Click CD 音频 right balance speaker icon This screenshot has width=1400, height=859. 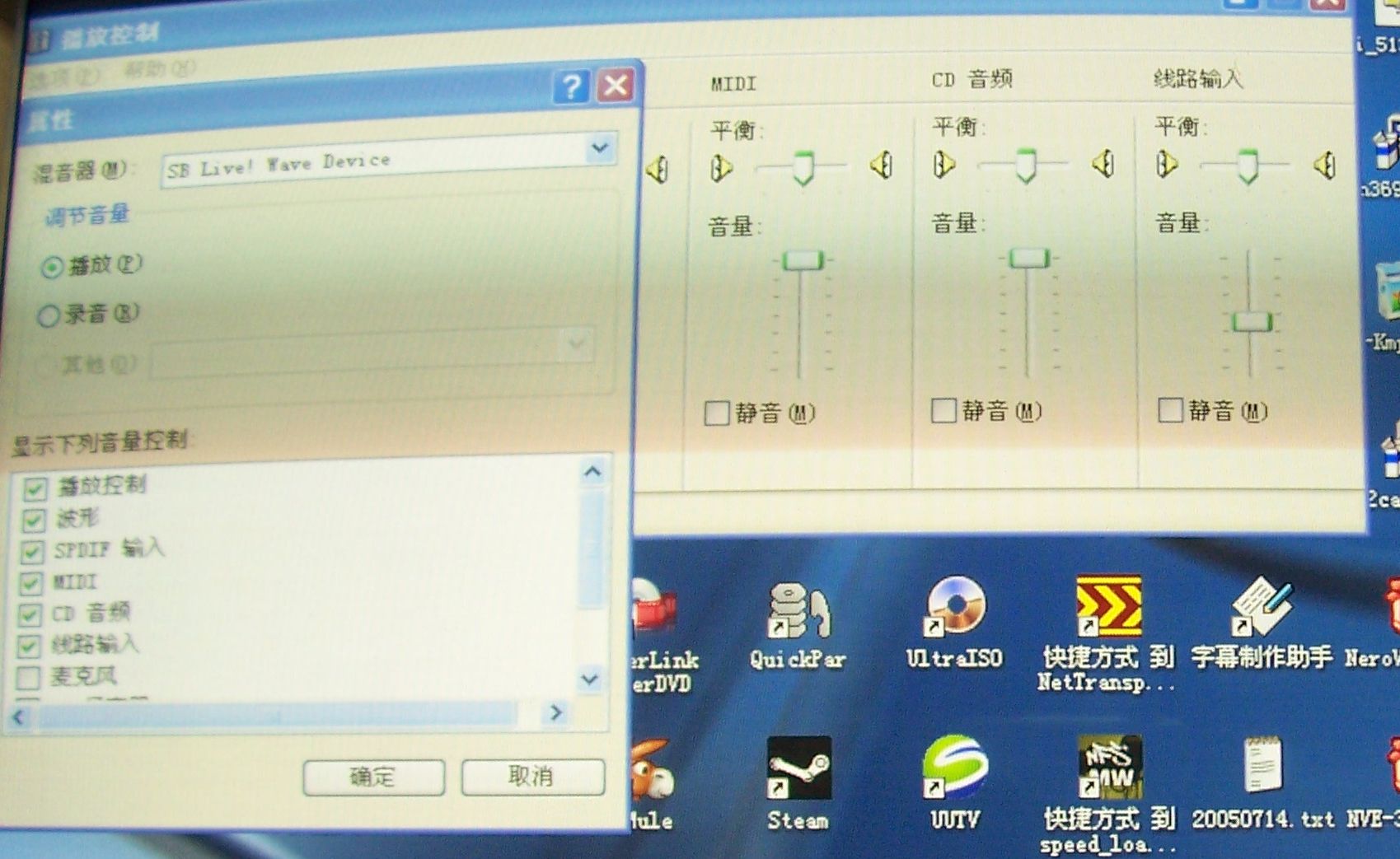(1103, 163)
